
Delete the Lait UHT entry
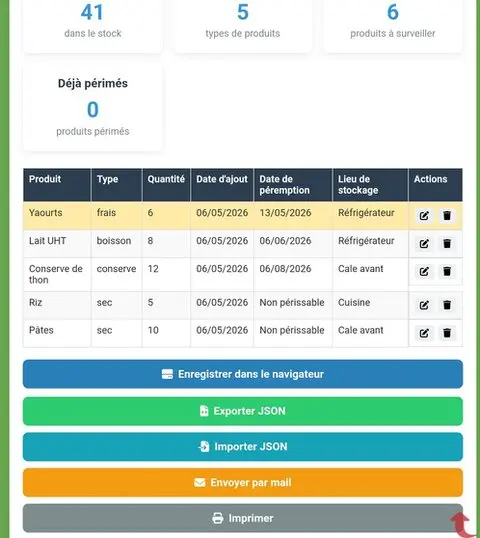coord(447,244)
